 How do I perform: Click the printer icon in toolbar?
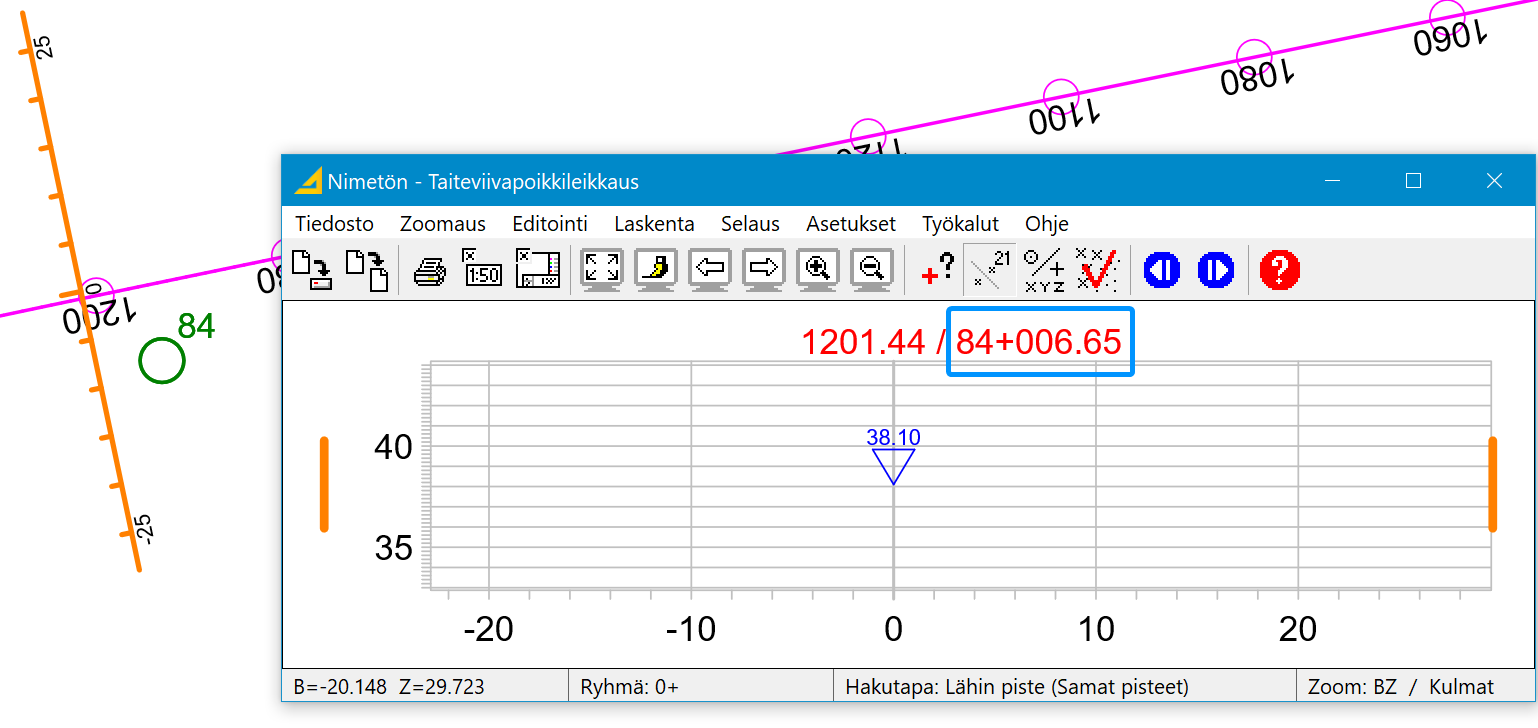point(430,270)
